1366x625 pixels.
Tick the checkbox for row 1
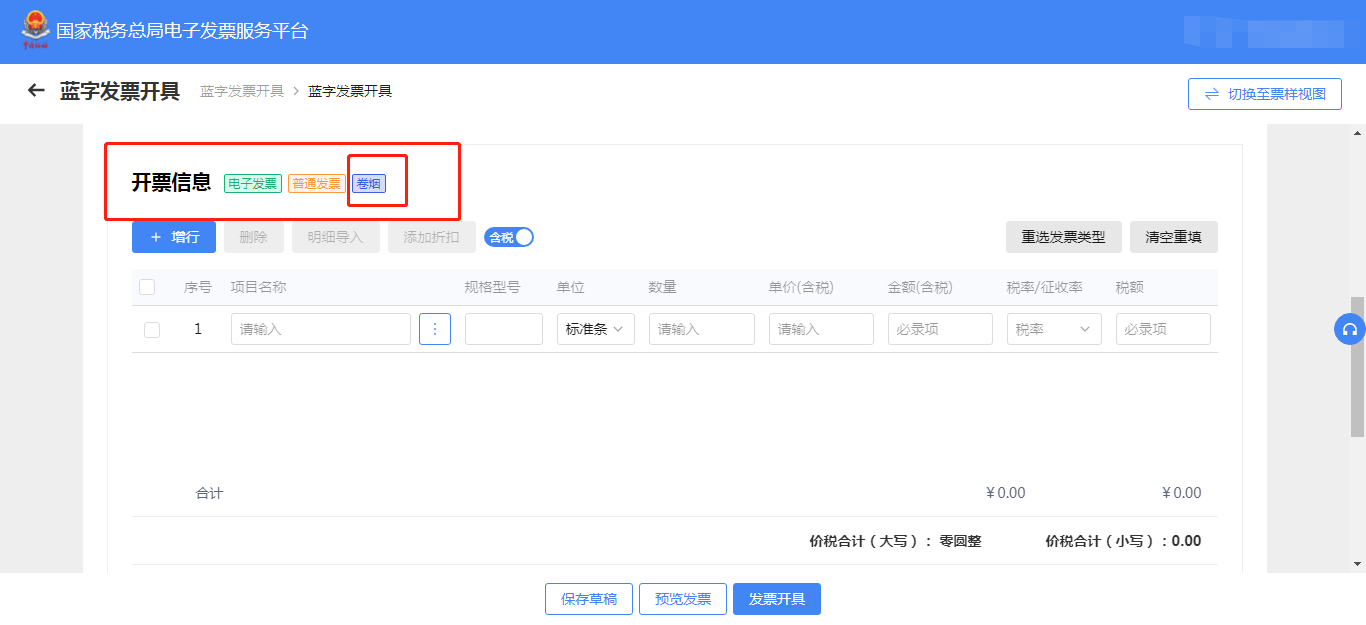coord(152,330)
